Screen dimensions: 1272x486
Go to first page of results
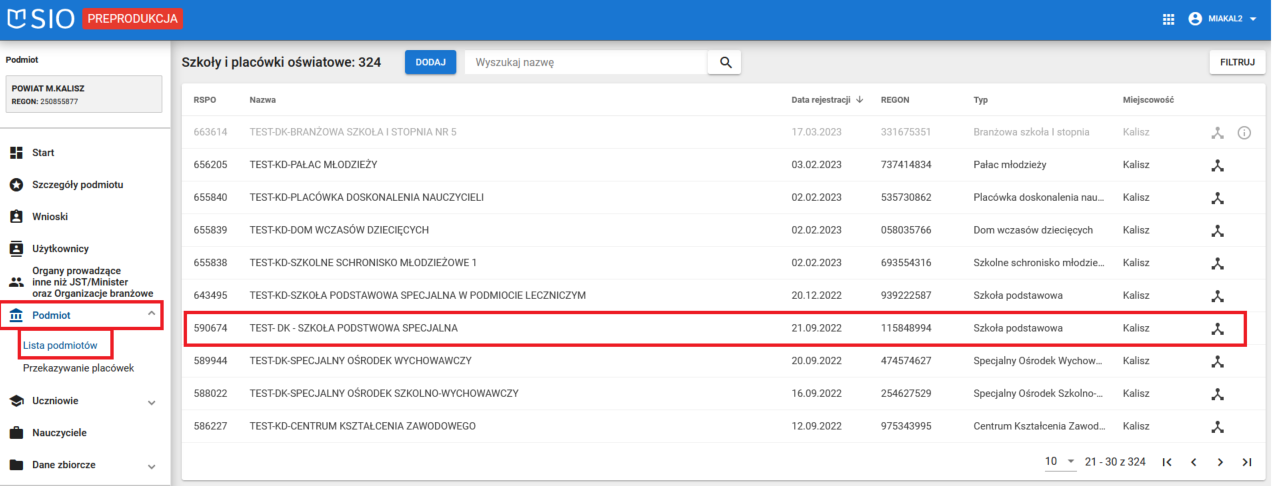tap(1167, 462)
